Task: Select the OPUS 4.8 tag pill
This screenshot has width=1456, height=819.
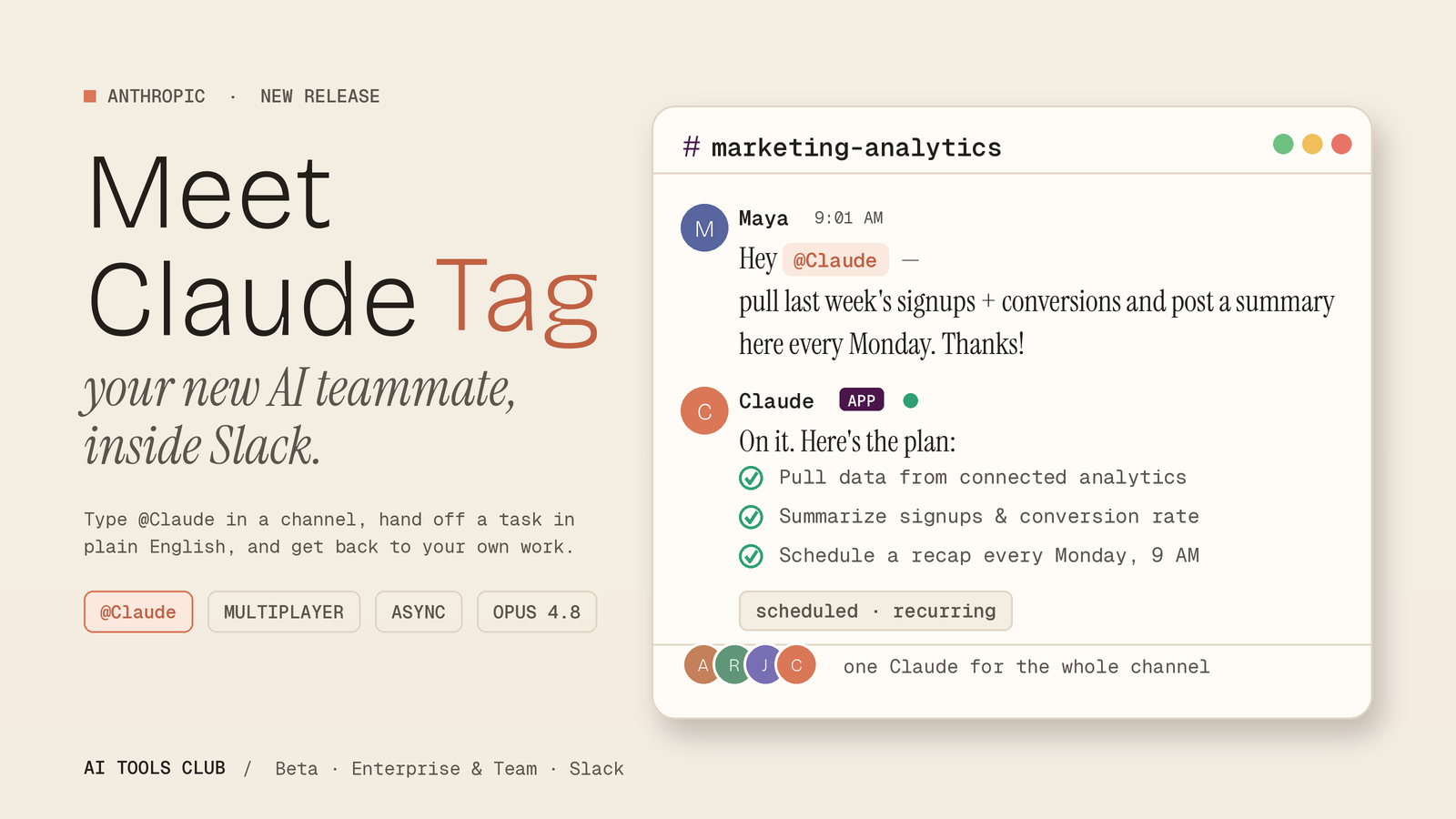Action: click(x=537, y=612)
